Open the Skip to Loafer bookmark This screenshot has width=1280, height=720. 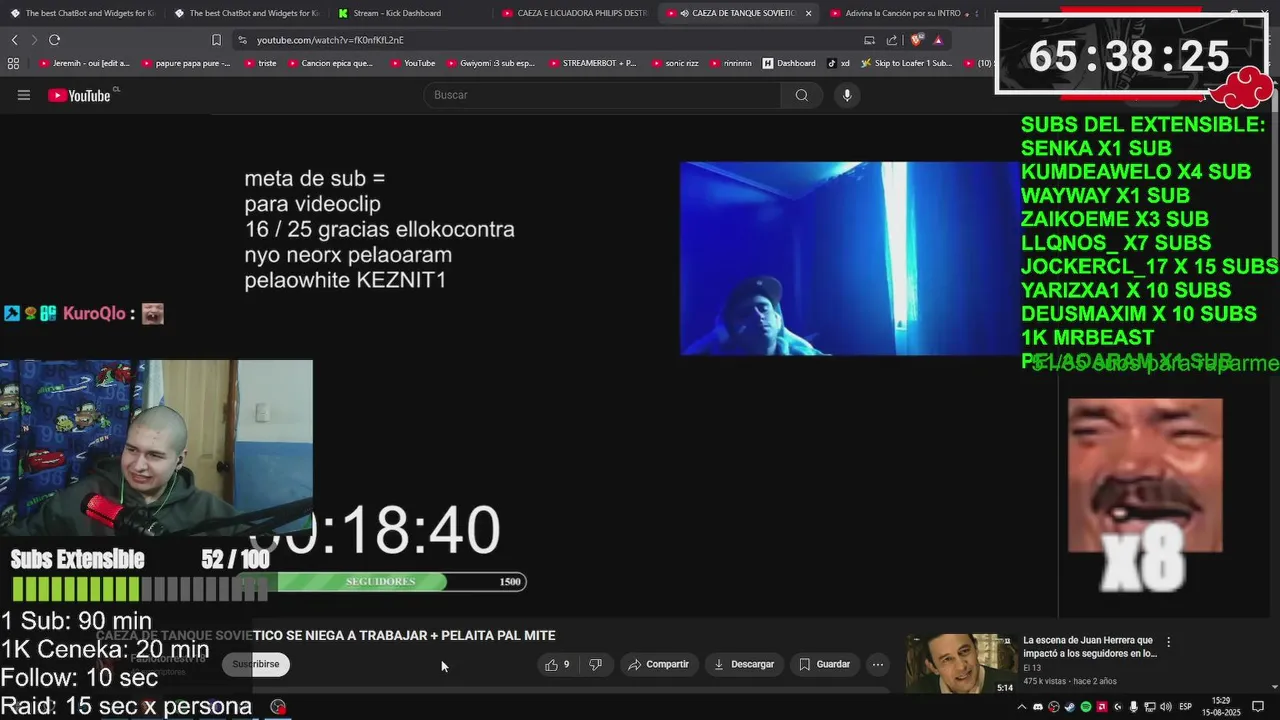click(x=907, y=63)
